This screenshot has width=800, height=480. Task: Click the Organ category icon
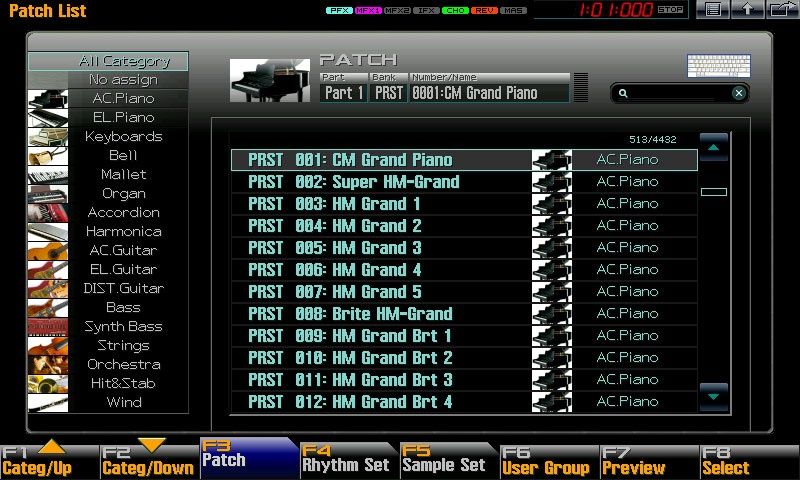48,193
